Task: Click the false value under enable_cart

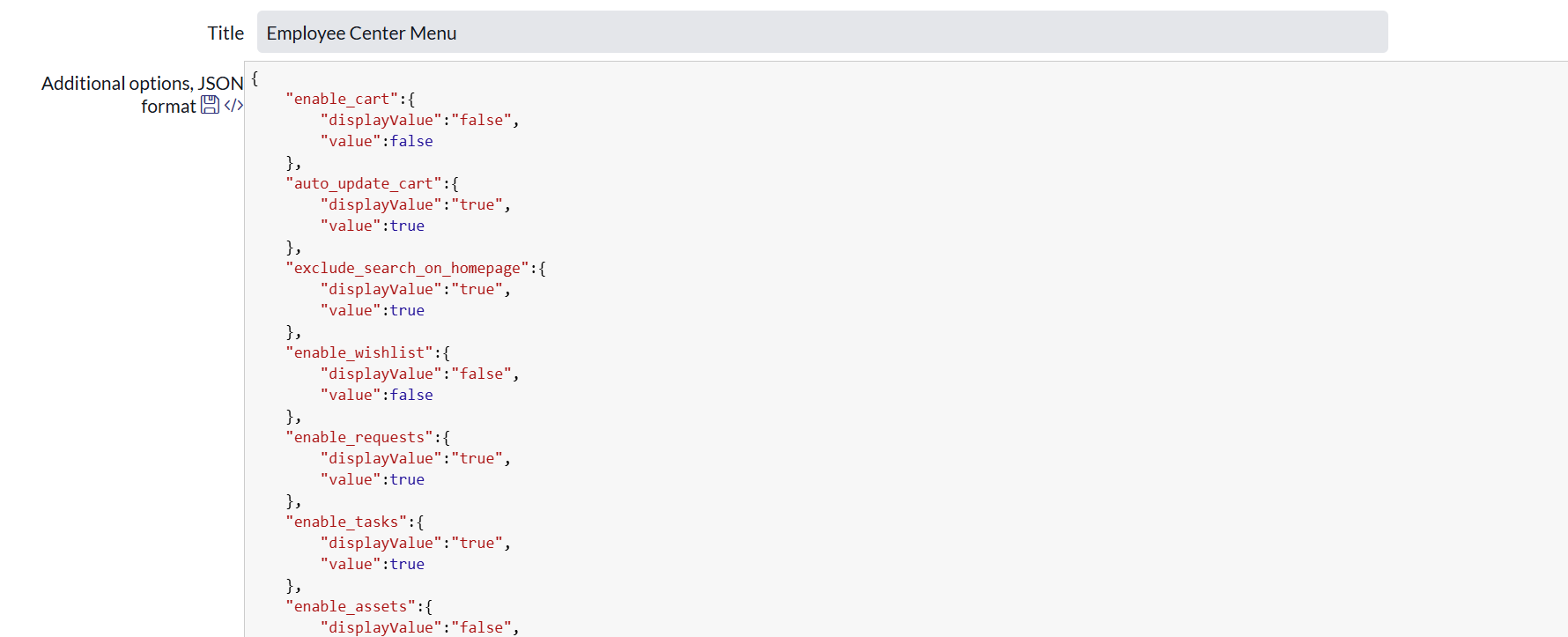Action: pyautogui.click(x=411, y=141)
